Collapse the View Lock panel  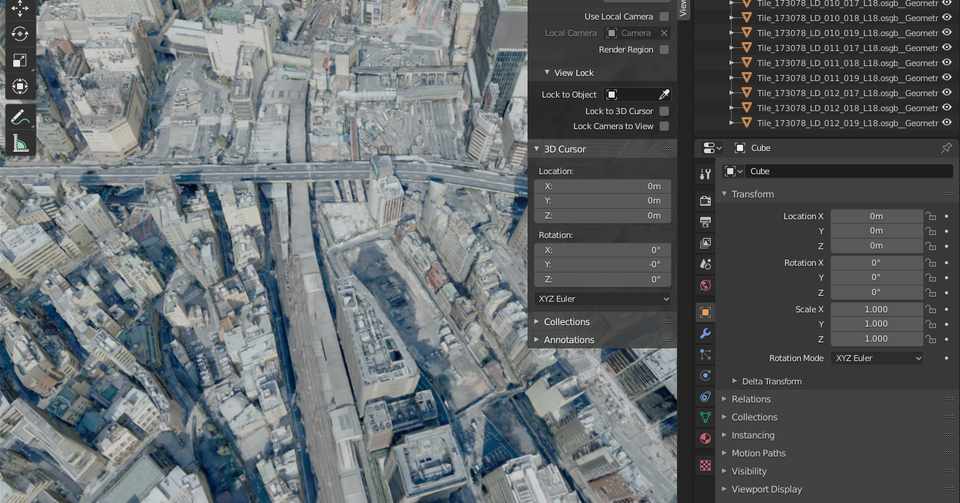click(x=547, y=72)
